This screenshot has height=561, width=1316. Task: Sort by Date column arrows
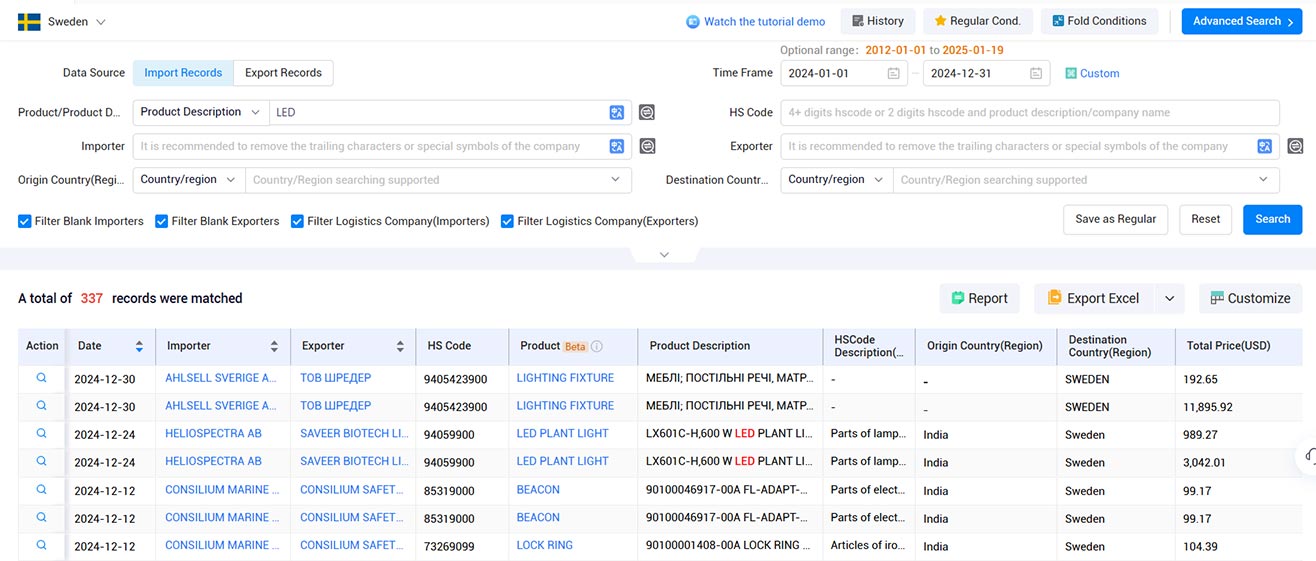pos(139,346)
